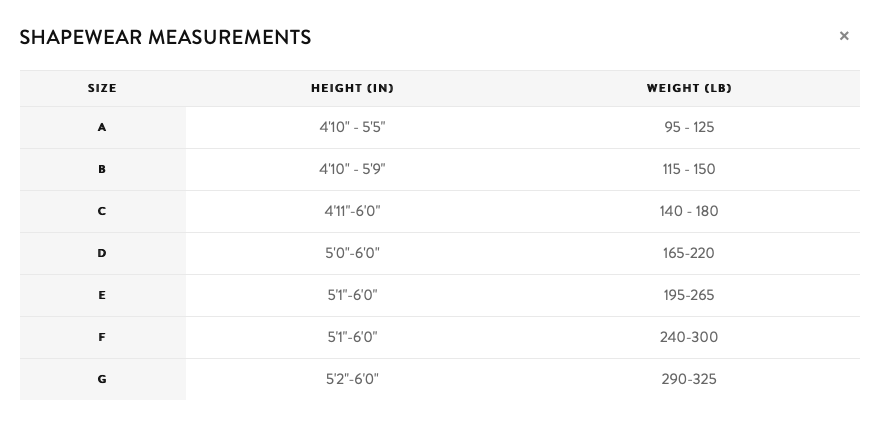
Task: Click weight cell 165-220
Action: (689, 254)
